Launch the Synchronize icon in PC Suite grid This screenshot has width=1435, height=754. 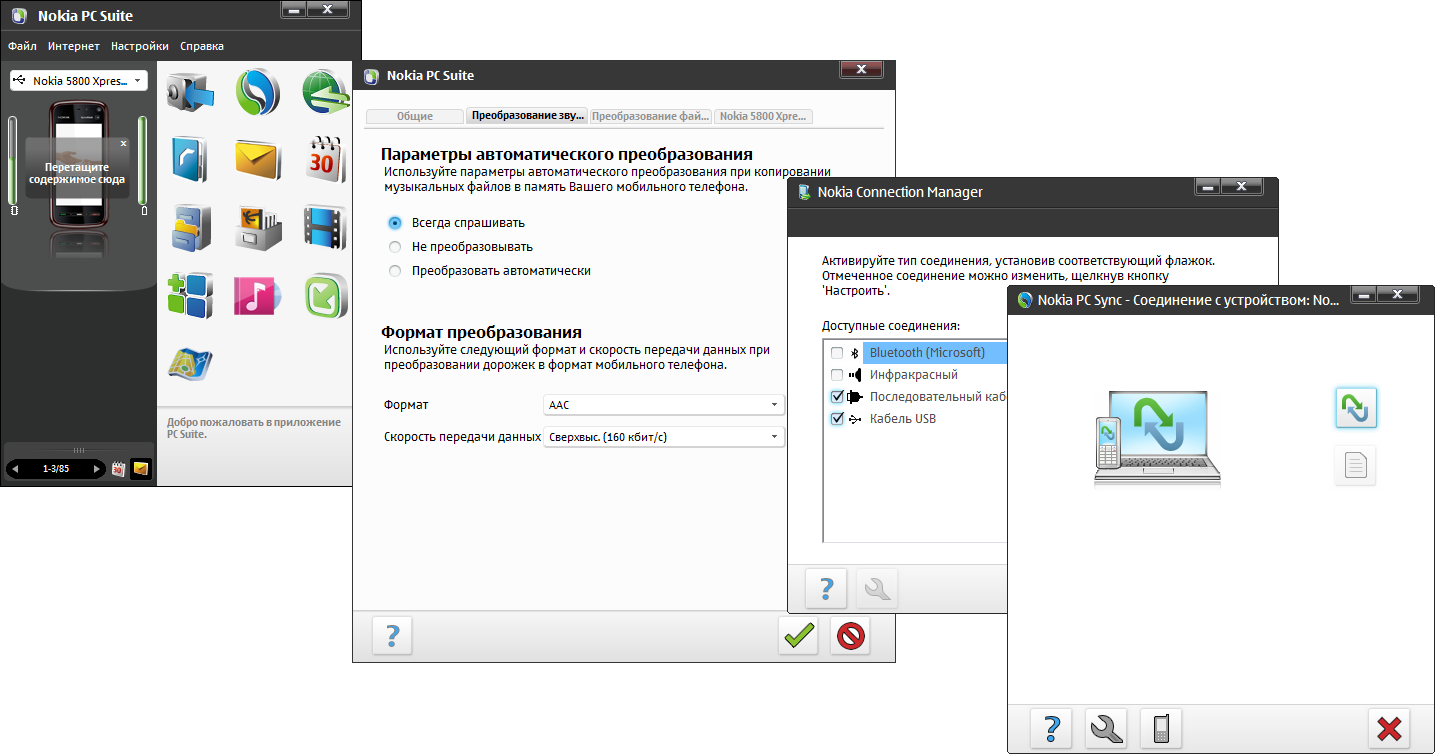click(258, 92)
